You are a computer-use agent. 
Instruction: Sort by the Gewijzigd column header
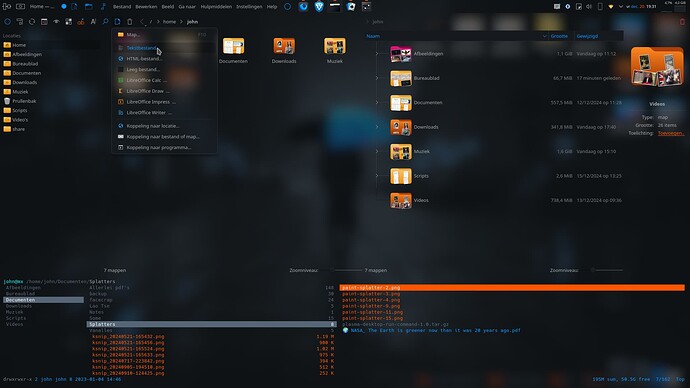598,36
